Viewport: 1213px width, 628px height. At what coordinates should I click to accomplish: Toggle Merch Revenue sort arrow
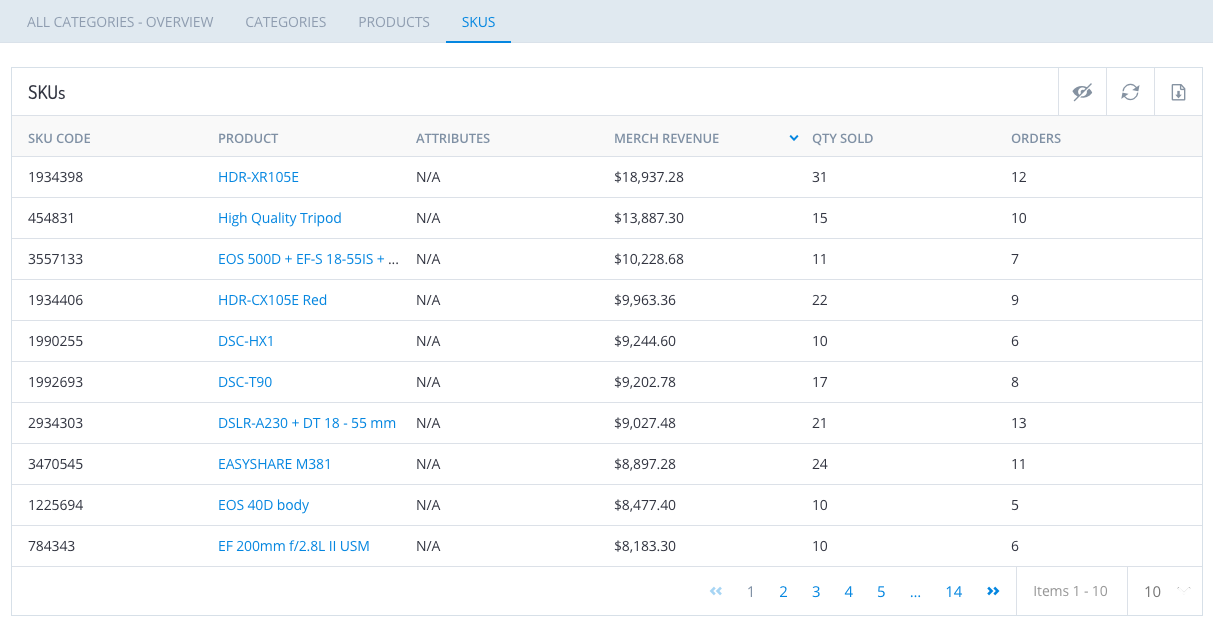(x=793, y=138)
